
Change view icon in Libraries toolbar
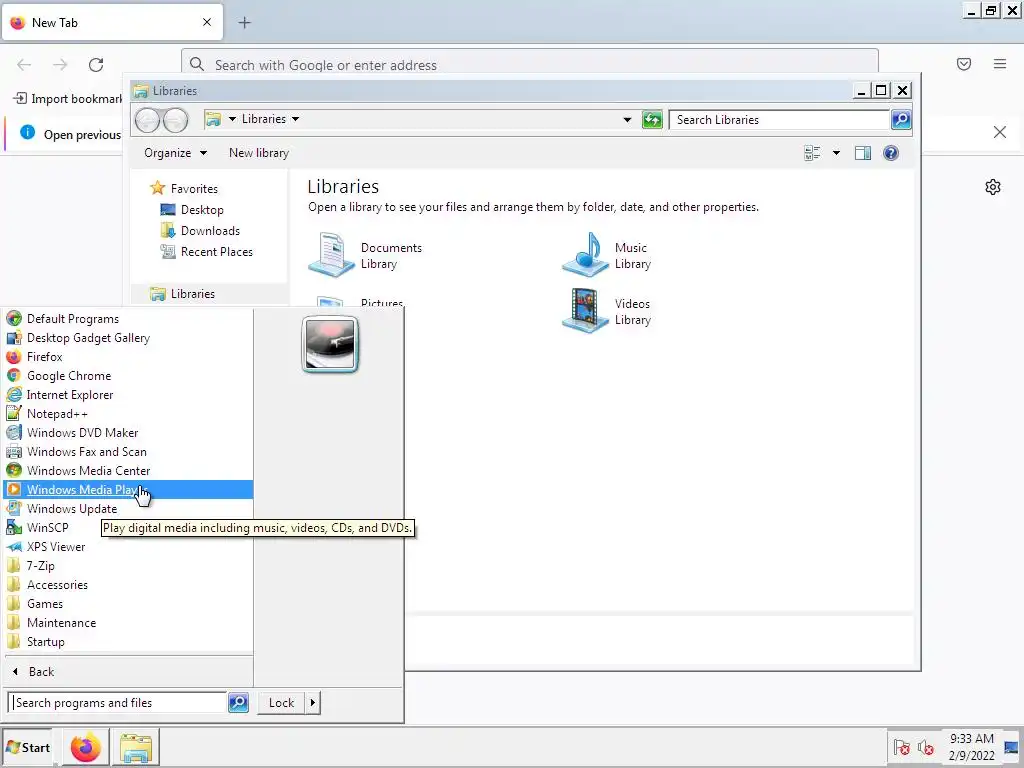tap(812, 153)
